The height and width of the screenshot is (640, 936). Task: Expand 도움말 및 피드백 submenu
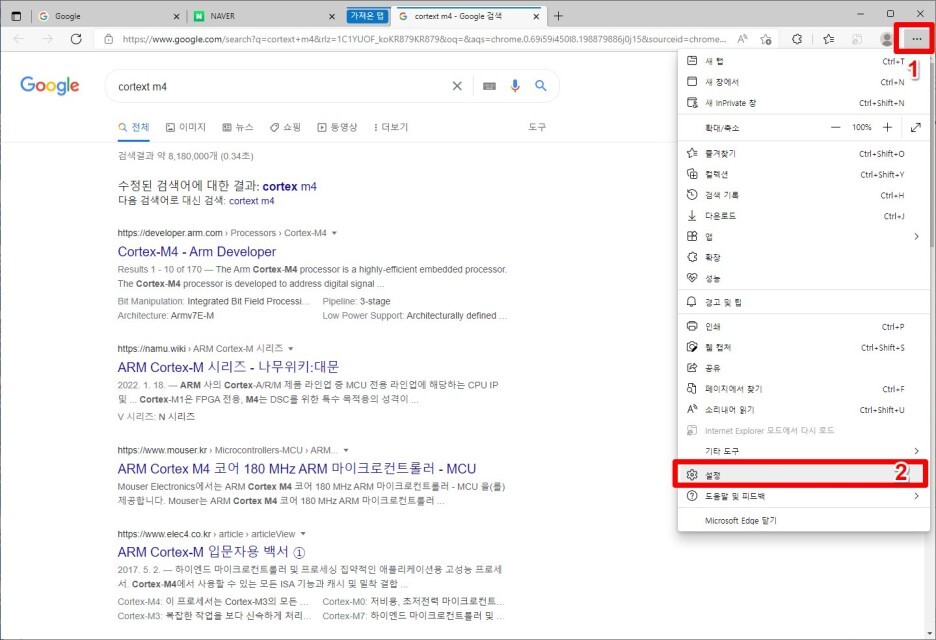tap(803, 496)
